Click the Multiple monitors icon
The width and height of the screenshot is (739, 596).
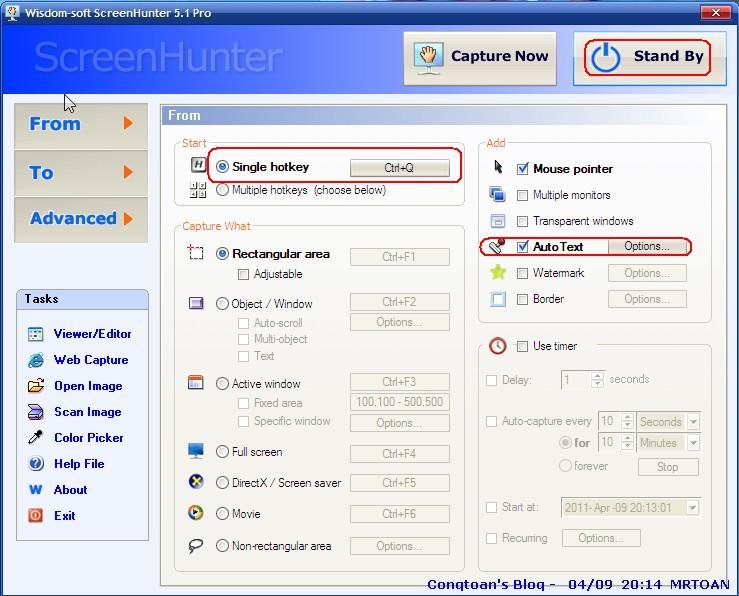tap(497, 194)
